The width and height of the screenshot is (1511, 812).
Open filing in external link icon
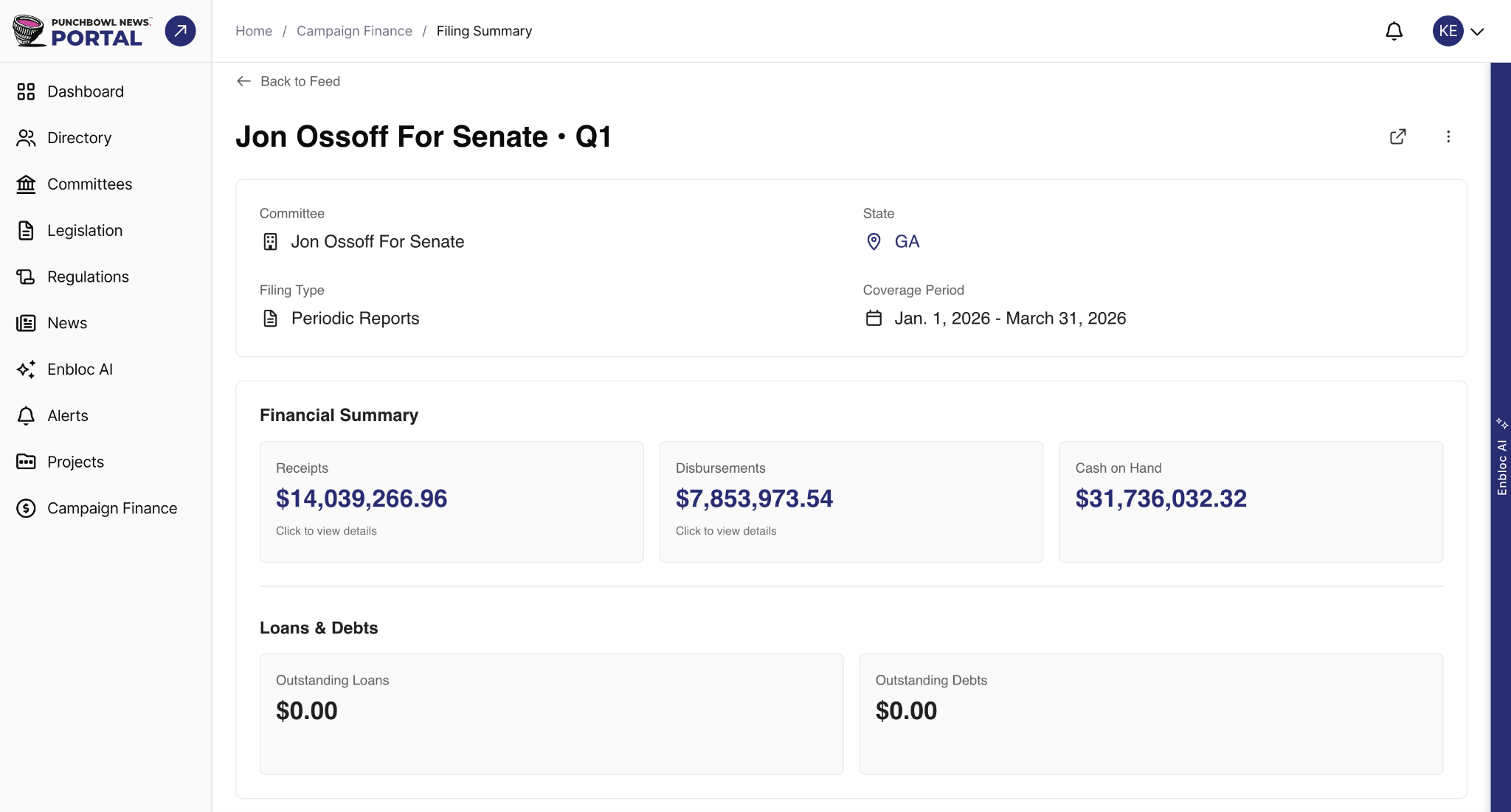click(1397, 136)
